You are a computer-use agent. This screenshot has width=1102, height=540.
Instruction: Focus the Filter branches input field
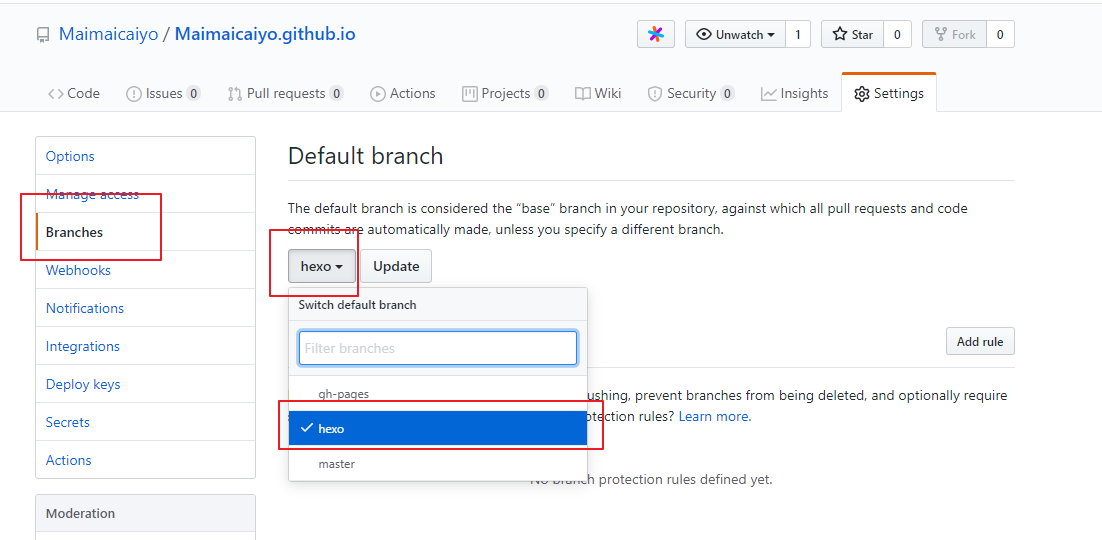point(438,348)
